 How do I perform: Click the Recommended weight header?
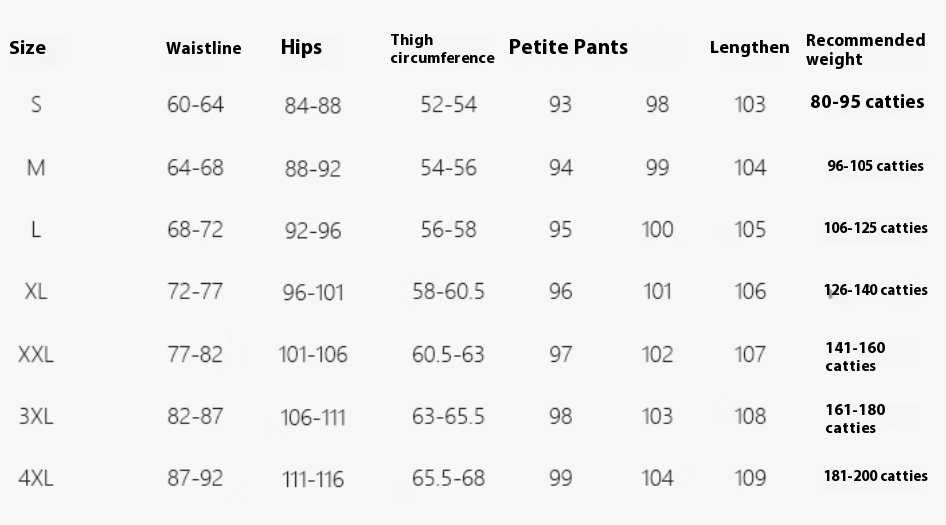click(865, 49)
